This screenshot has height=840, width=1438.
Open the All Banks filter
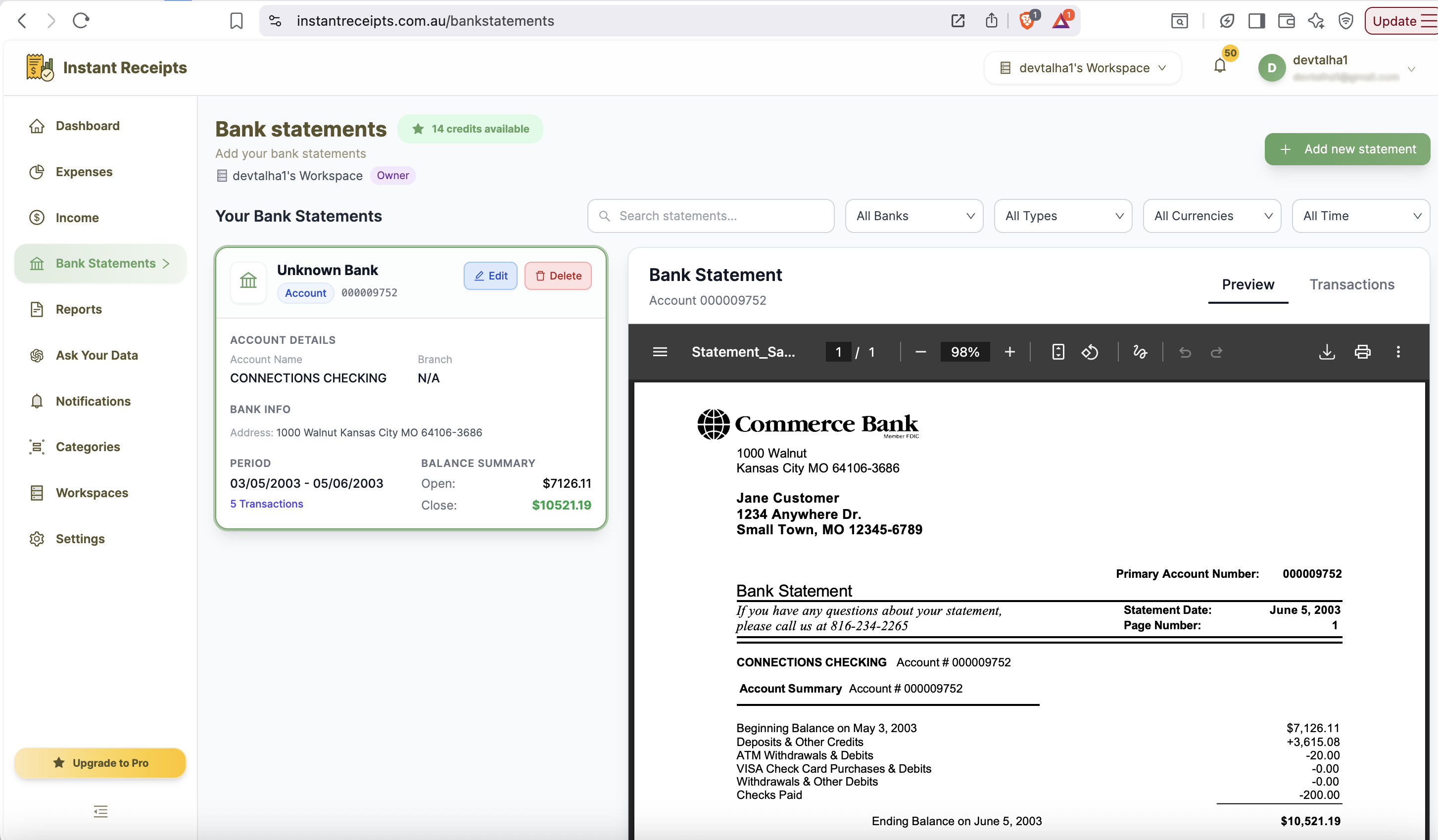914,216
